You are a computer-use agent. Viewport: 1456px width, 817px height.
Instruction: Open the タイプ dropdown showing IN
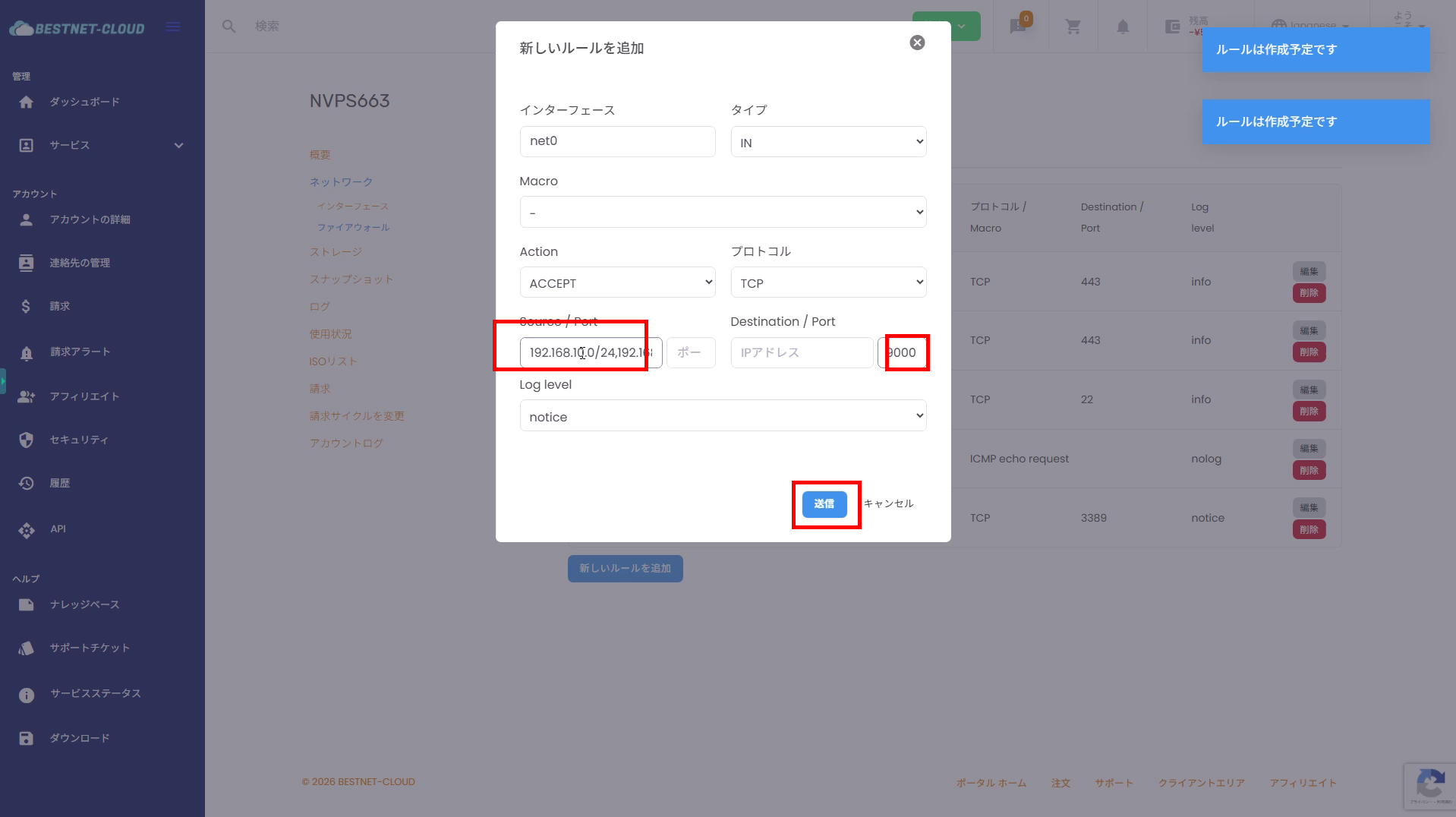[x=828, y=142]
